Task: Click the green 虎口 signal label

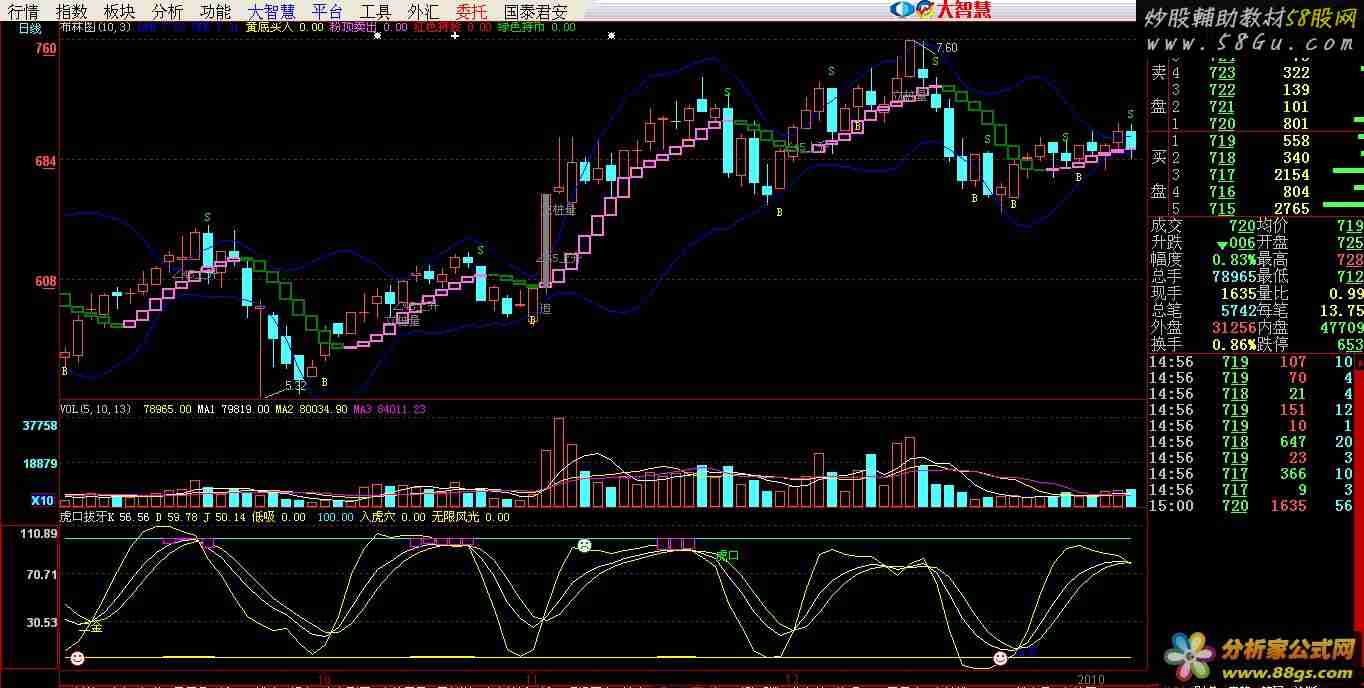Action: tap(727, 554)
